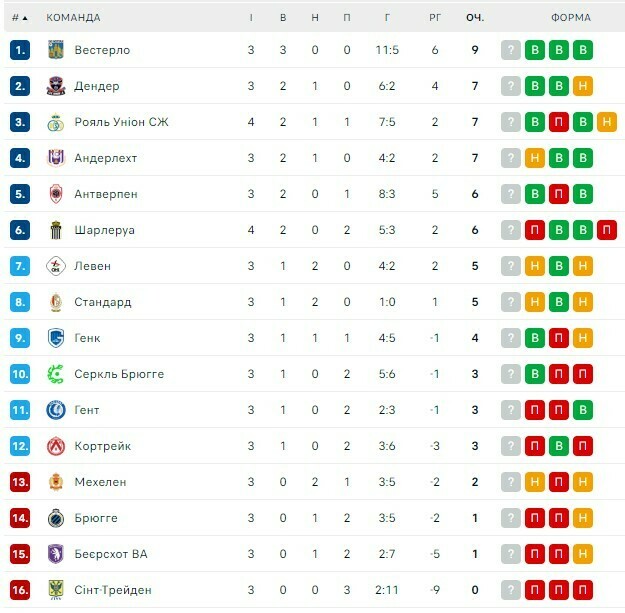Open the Шарлеруа team page
625x613 pixels.
pos(104,230)
